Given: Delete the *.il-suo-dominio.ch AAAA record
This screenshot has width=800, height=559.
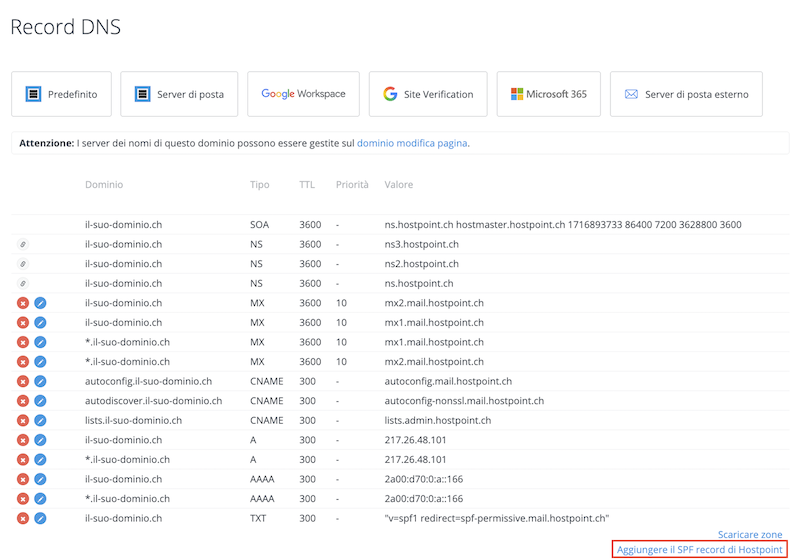Looking at the screenshot, I should [23, 498].
